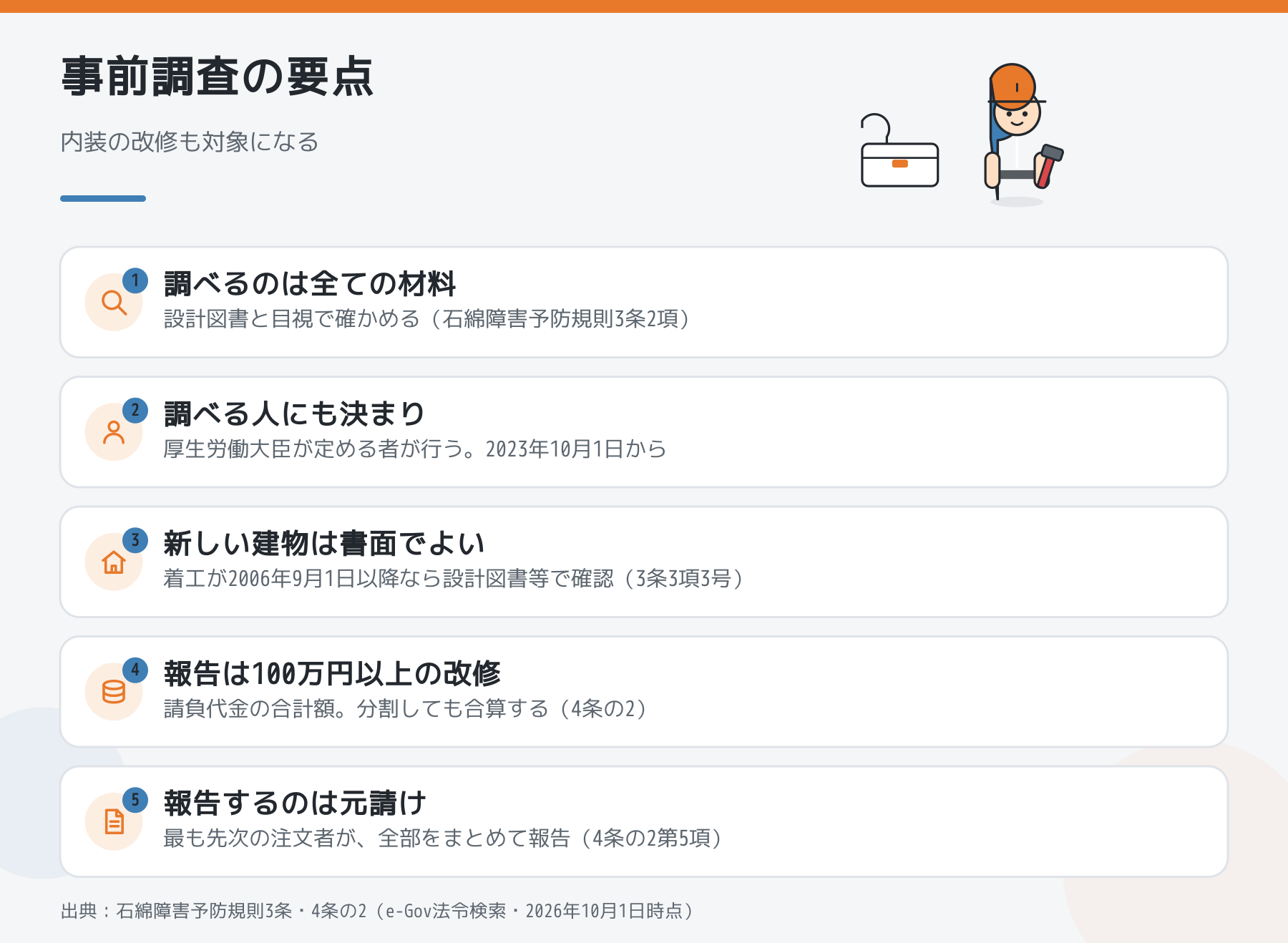Click text 設計図書と目視で確かめる
Viewport: 1288px width, 943px height.
pyautogui.click(x=292, y=318)
